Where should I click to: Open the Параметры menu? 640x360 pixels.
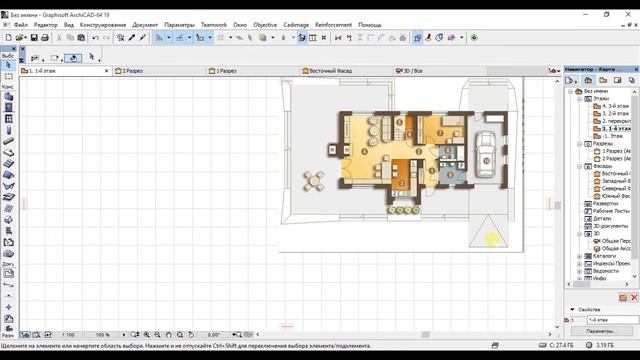click(x=179, y=25)
